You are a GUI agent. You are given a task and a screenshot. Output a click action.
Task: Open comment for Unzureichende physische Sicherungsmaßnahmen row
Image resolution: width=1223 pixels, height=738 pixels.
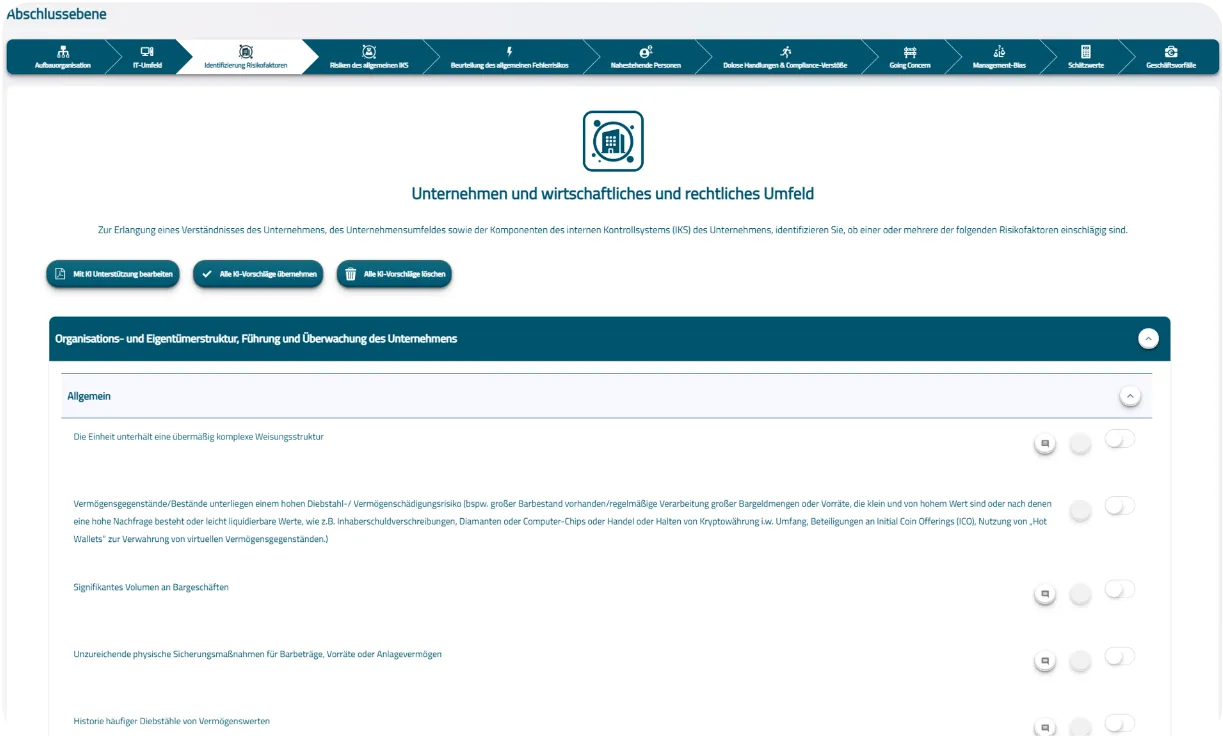(1045, 661)
